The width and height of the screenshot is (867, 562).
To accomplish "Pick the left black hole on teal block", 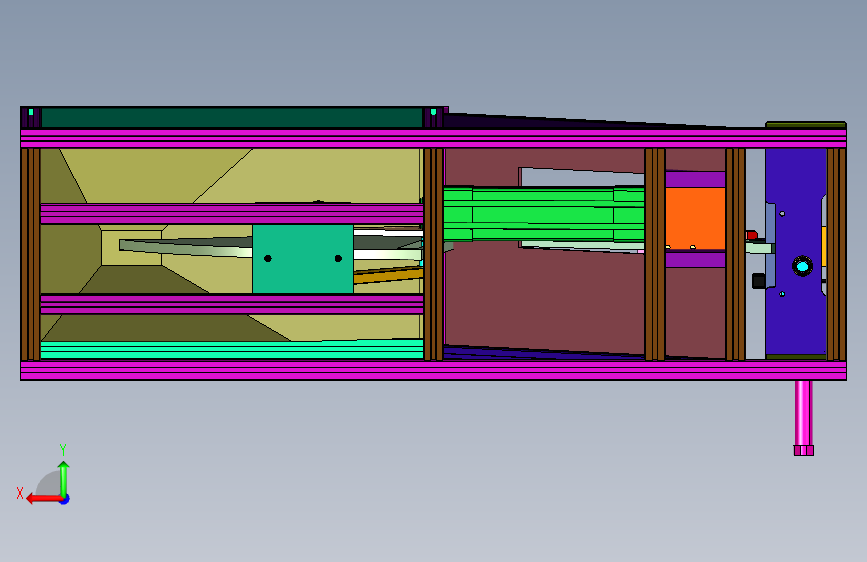I will click(x=268, y=258).
